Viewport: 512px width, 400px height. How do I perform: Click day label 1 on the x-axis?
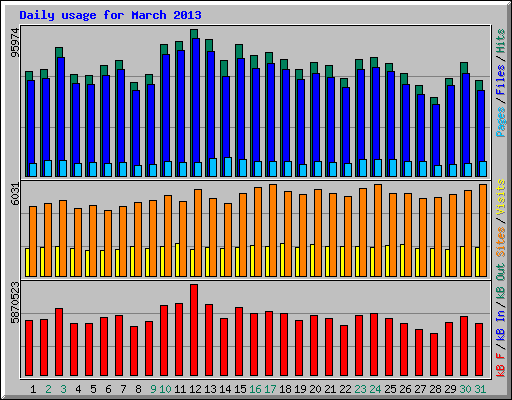(33, 389)
